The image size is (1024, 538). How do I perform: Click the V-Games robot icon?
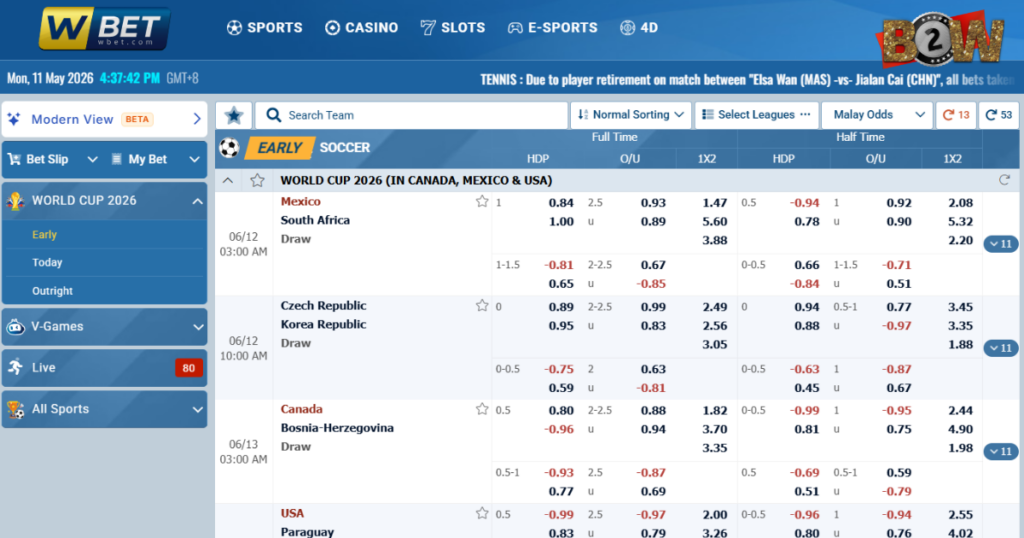pyautogui.click(x=15, y=326)
